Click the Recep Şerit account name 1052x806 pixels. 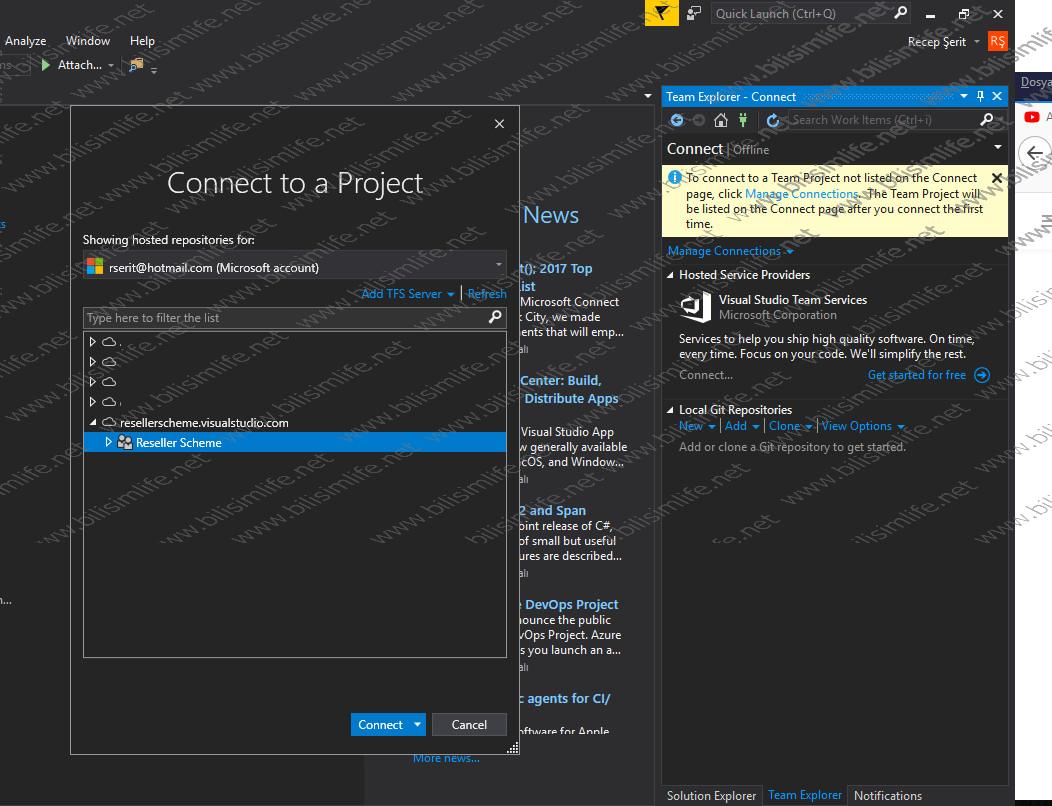(x=937, y=42)
